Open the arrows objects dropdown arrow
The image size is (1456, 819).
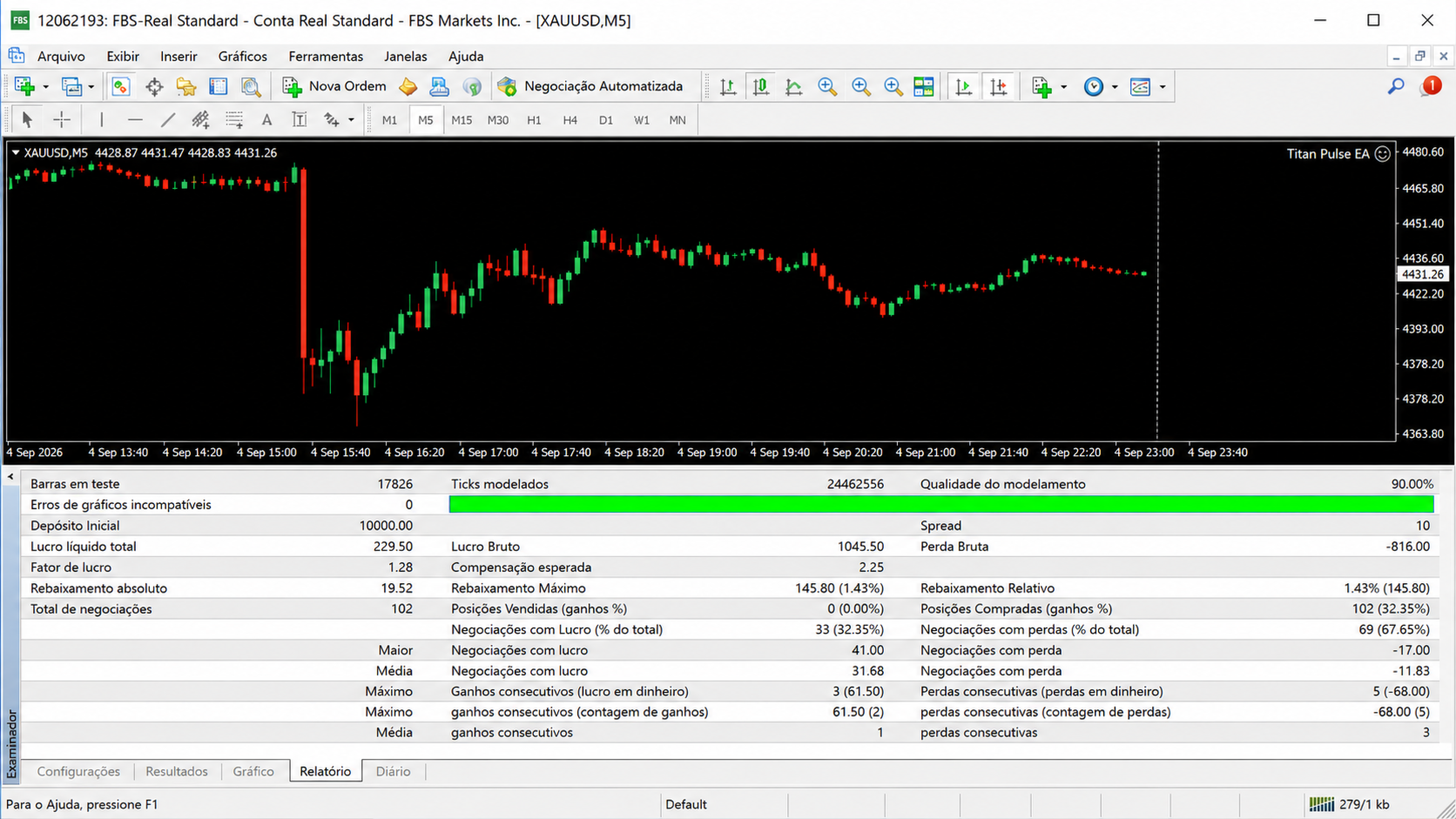(x=351, y=120)
